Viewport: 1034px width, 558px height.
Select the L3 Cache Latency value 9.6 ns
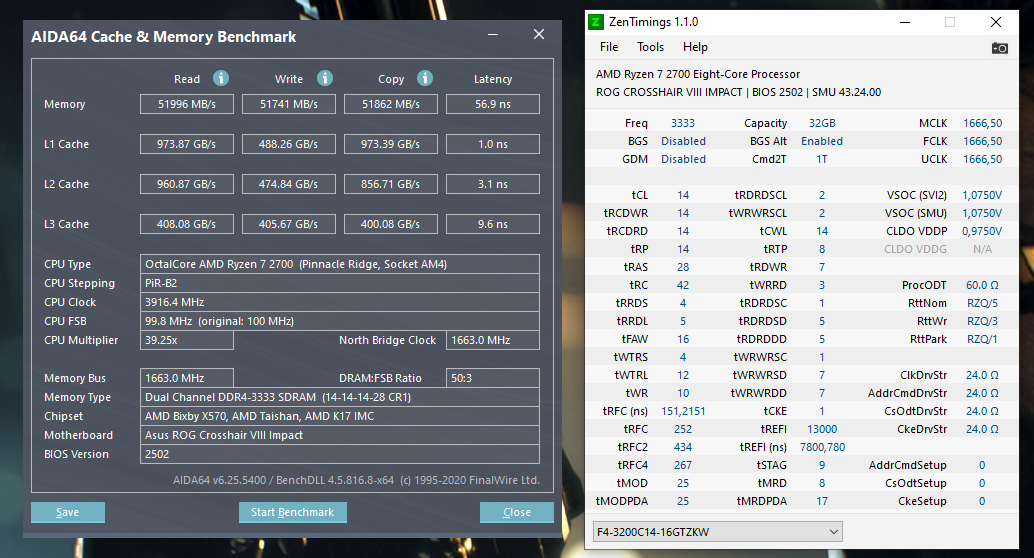tap(493, 224)
